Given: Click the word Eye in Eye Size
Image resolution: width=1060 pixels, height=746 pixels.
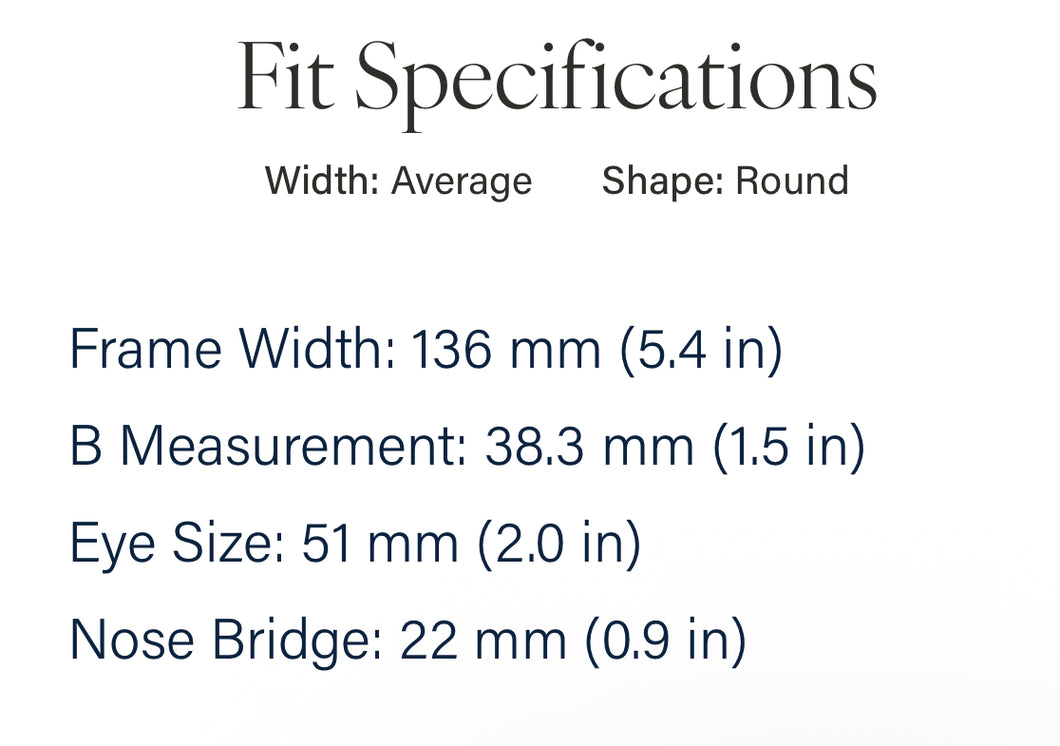Looking at the screenshot, I should click(x=113, y=545).
